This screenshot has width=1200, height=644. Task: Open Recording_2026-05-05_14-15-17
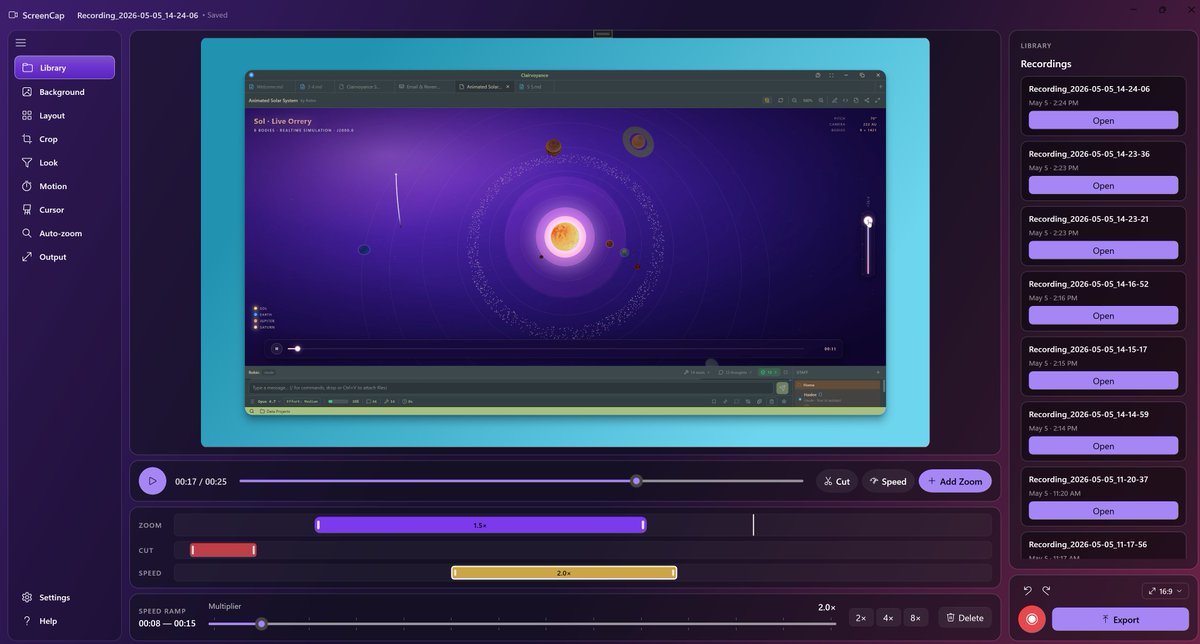point(1103,380)
